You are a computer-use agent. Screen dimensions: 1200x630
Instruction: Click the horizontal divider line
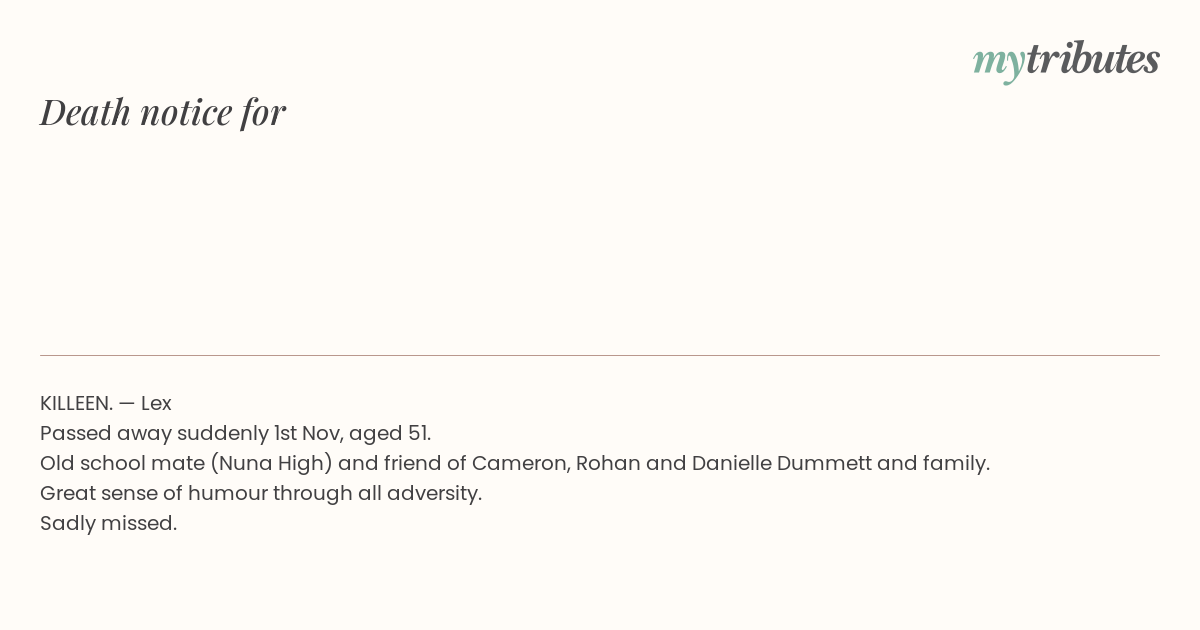[x=600, y=355]
